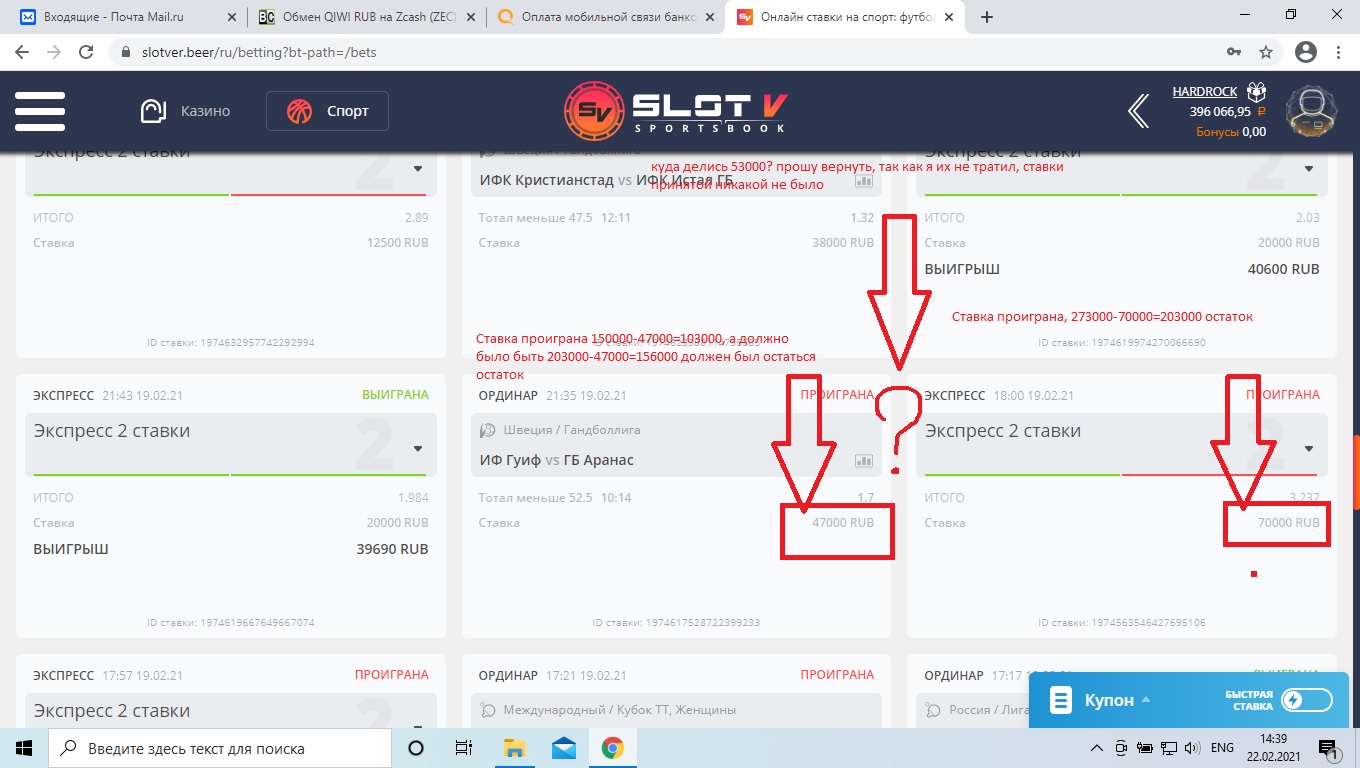The height and width of the screenshot is (768, 1360).
Task: Go back to the previous page
Action: click(x=22, y=52)
